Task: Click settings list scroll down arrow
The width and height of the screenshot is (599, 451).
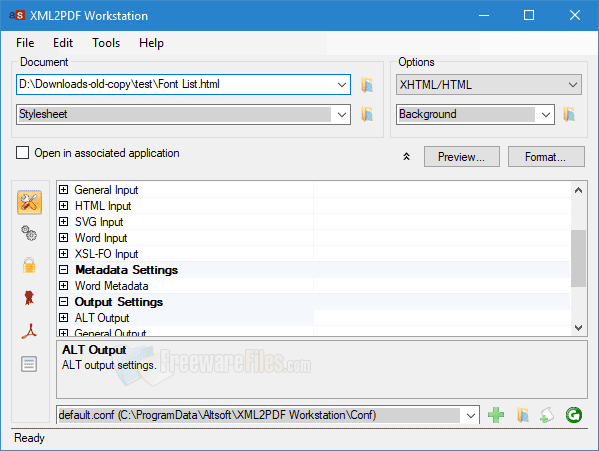Action: tap(578, 328)
